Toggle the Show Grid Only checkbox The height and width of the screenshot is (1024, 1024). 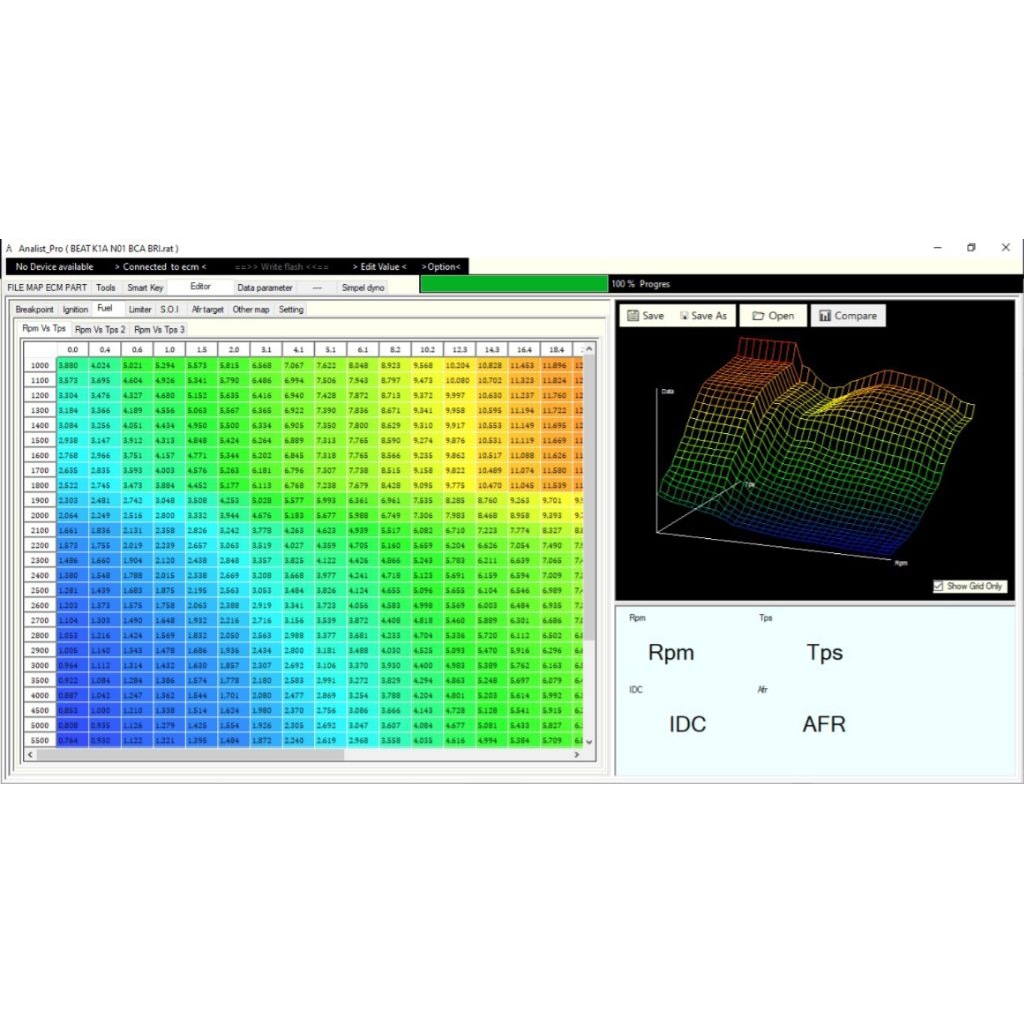pos(938,587)
